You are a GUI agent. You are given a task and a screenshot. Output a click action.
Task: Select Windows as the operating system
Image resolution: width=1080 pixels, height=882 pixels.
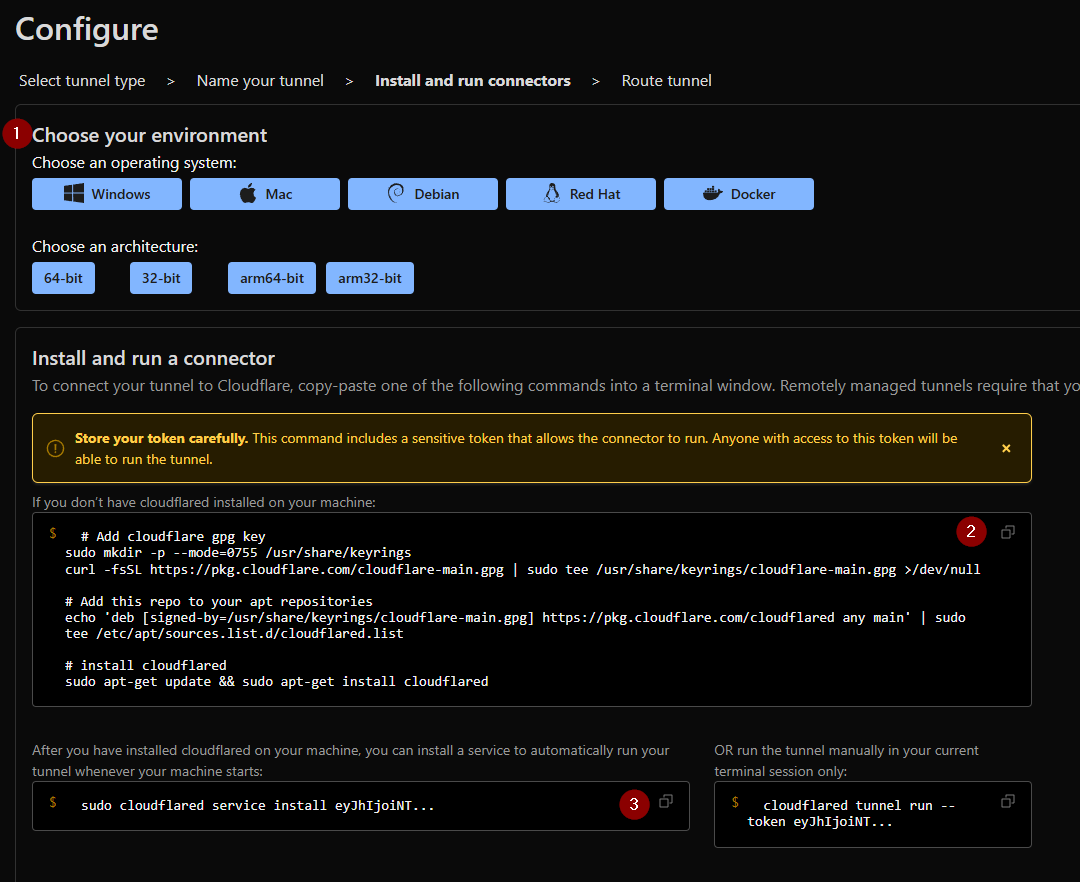tap(106, 193)
